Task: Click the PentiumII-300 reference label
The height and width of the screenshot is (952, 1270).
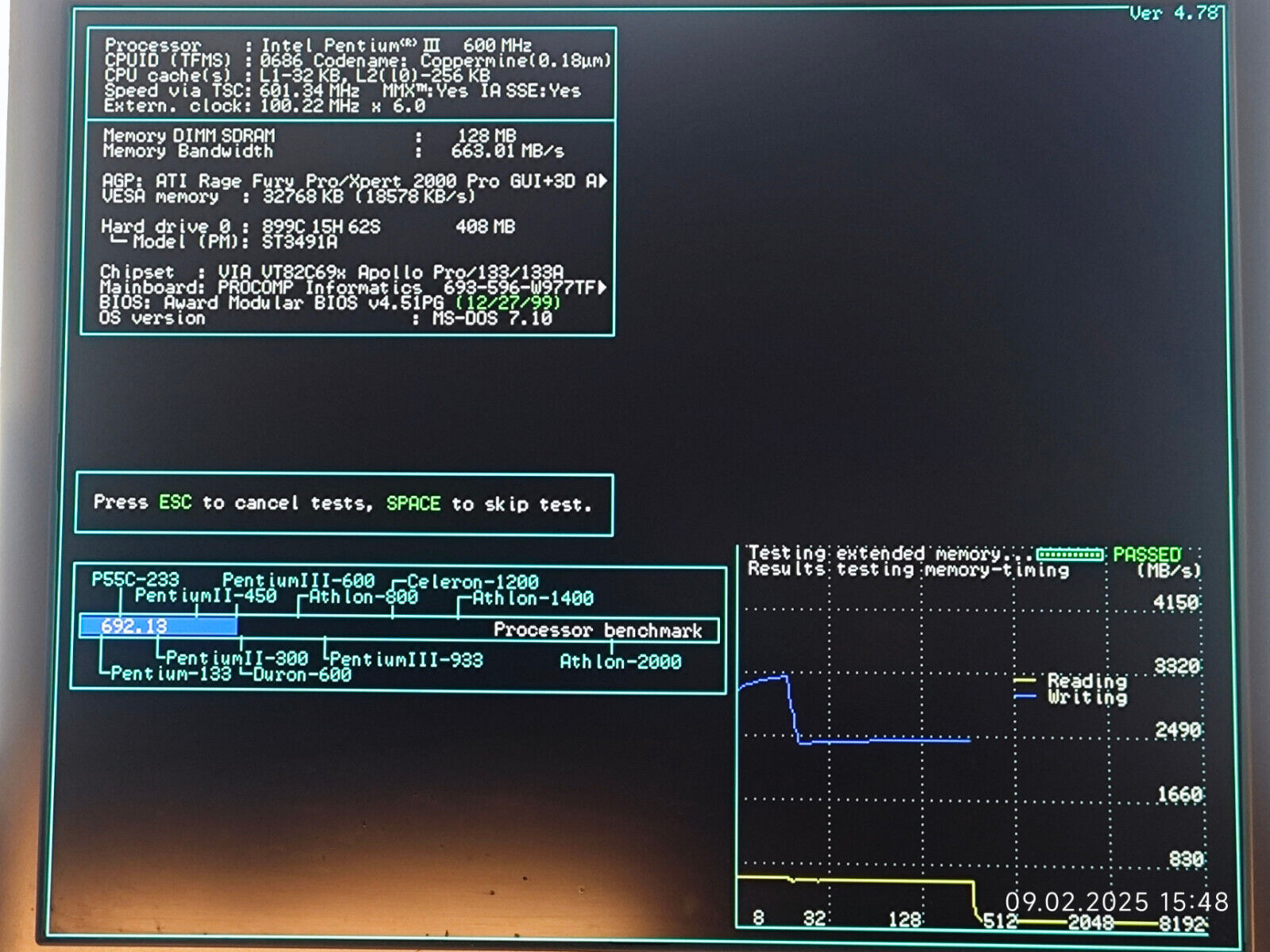Action: coord(237,658)
